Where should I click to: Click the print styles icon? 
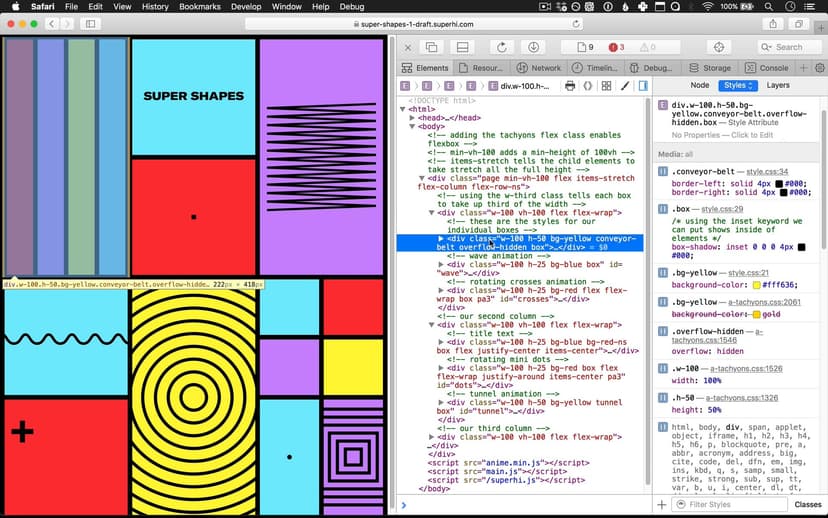coord(570,86)
